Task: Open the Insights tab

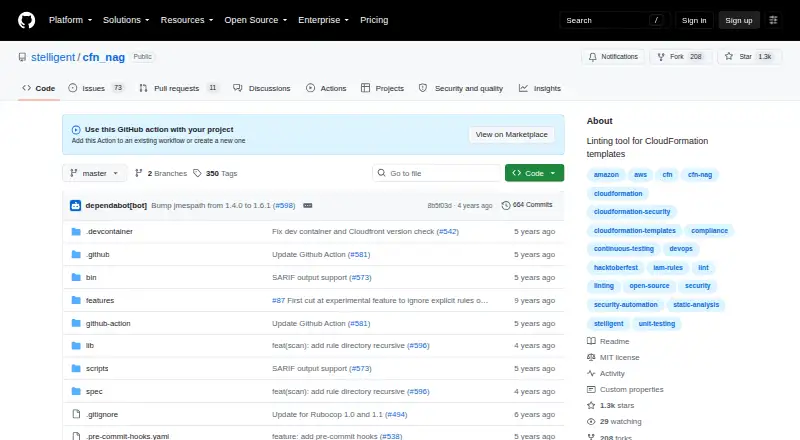Action: (540, 88)
